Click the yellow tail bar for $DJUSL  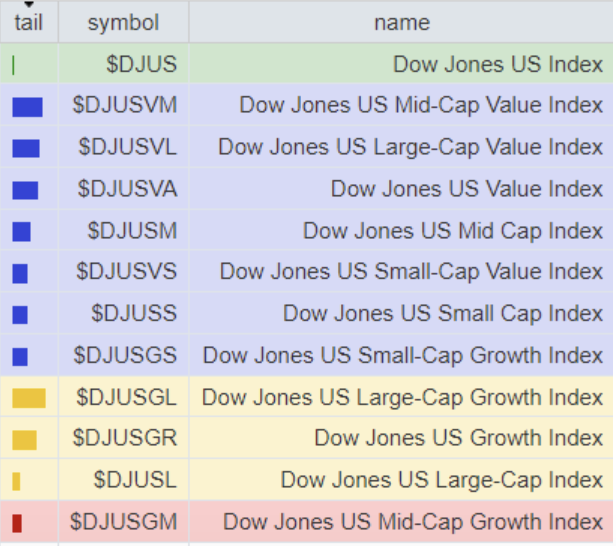click(16, 481)
